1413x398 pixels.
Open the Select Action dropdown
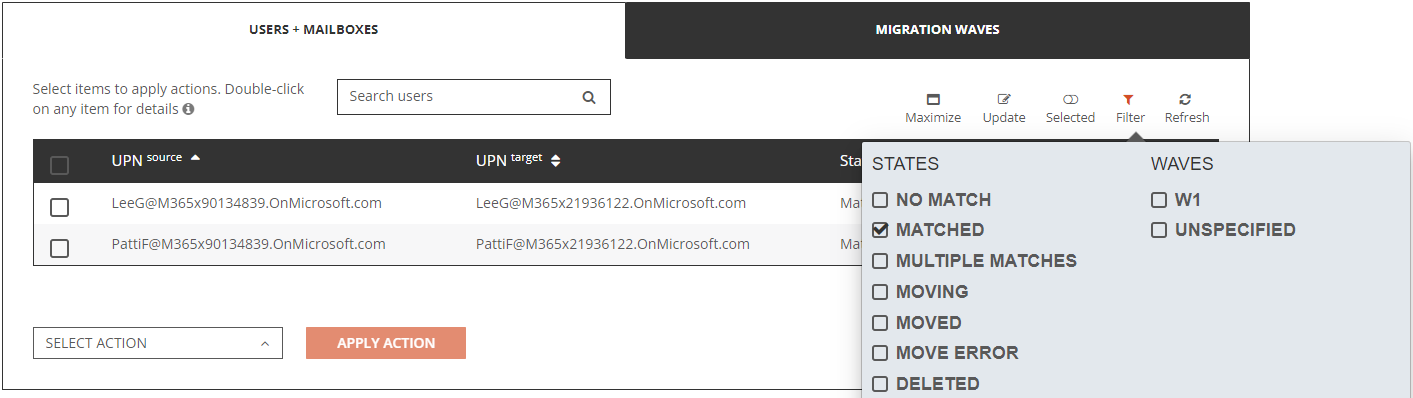click(158, 343)
